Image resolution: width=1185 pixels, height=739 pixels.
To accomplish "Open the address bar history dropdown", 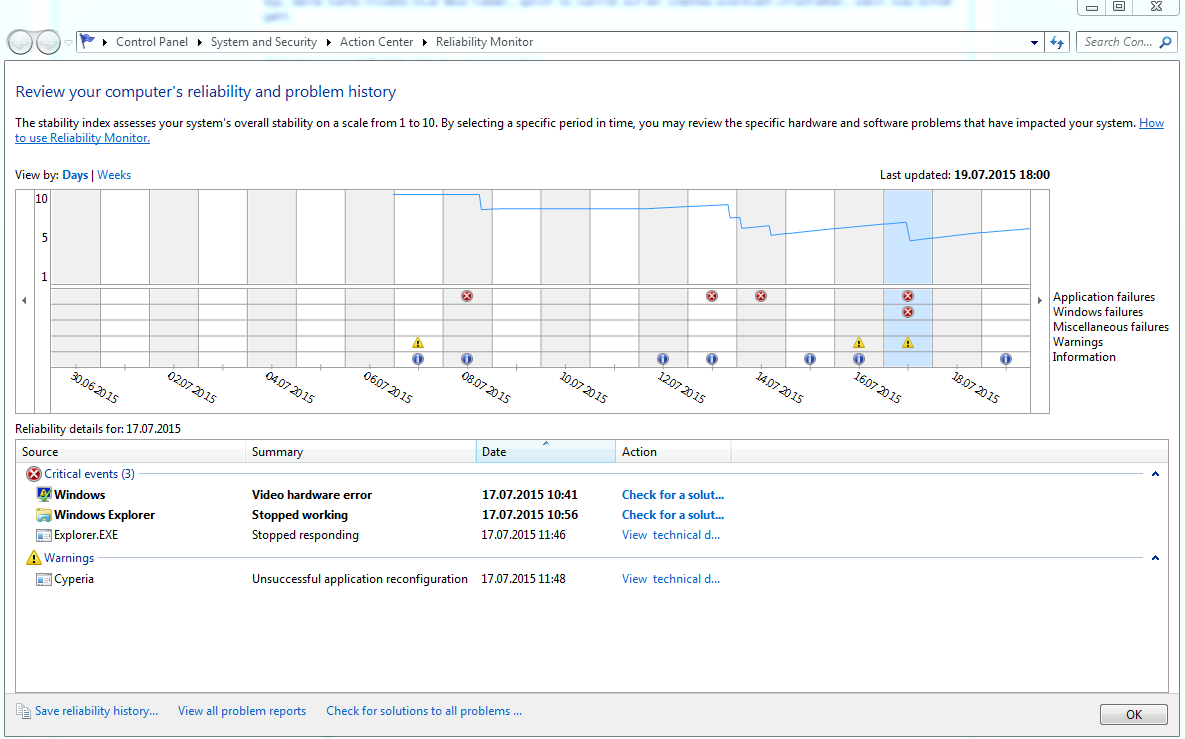I will 1034,43.
